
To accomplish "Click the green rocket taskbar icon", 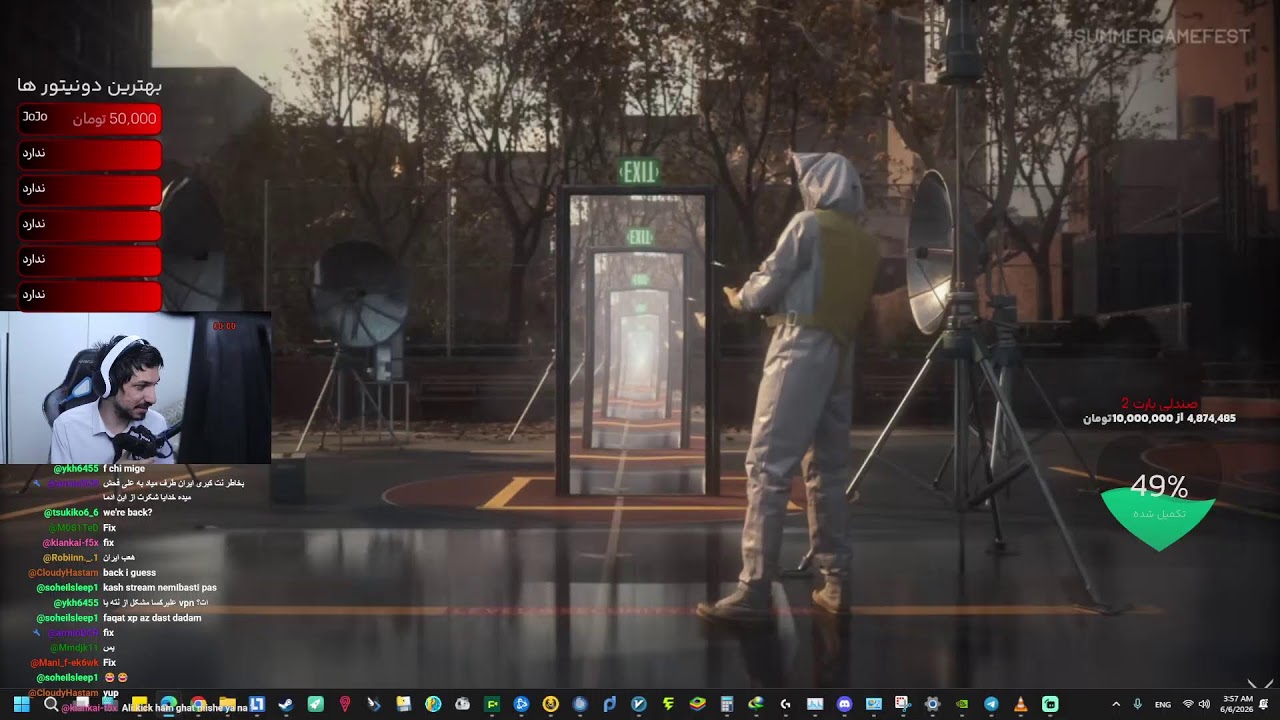I will pyautogui.click(x=316, y=704).
